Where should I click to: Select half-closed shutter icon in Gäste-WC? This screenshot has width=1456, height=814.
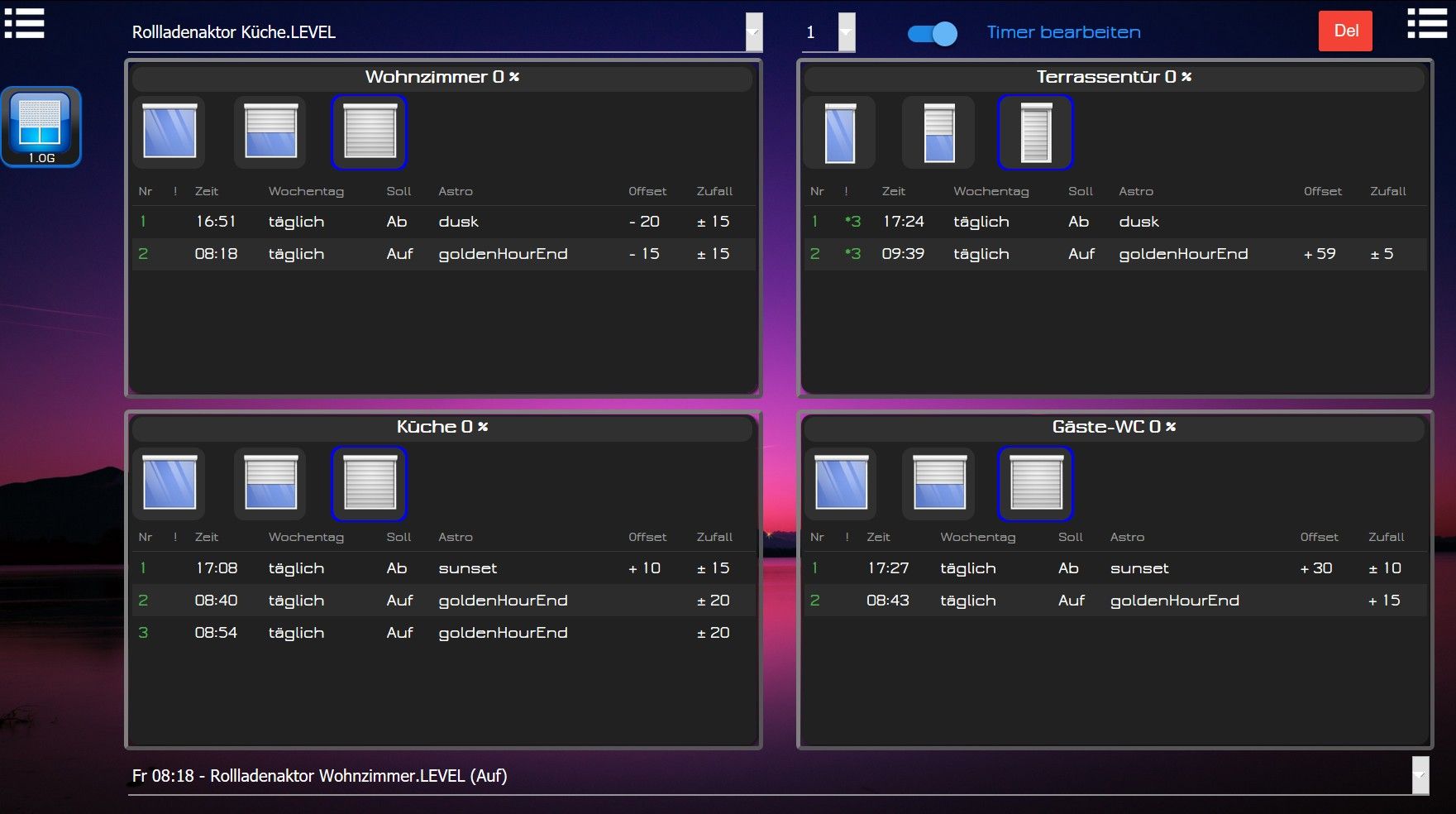pyautogui.click(x=938, y=483)
